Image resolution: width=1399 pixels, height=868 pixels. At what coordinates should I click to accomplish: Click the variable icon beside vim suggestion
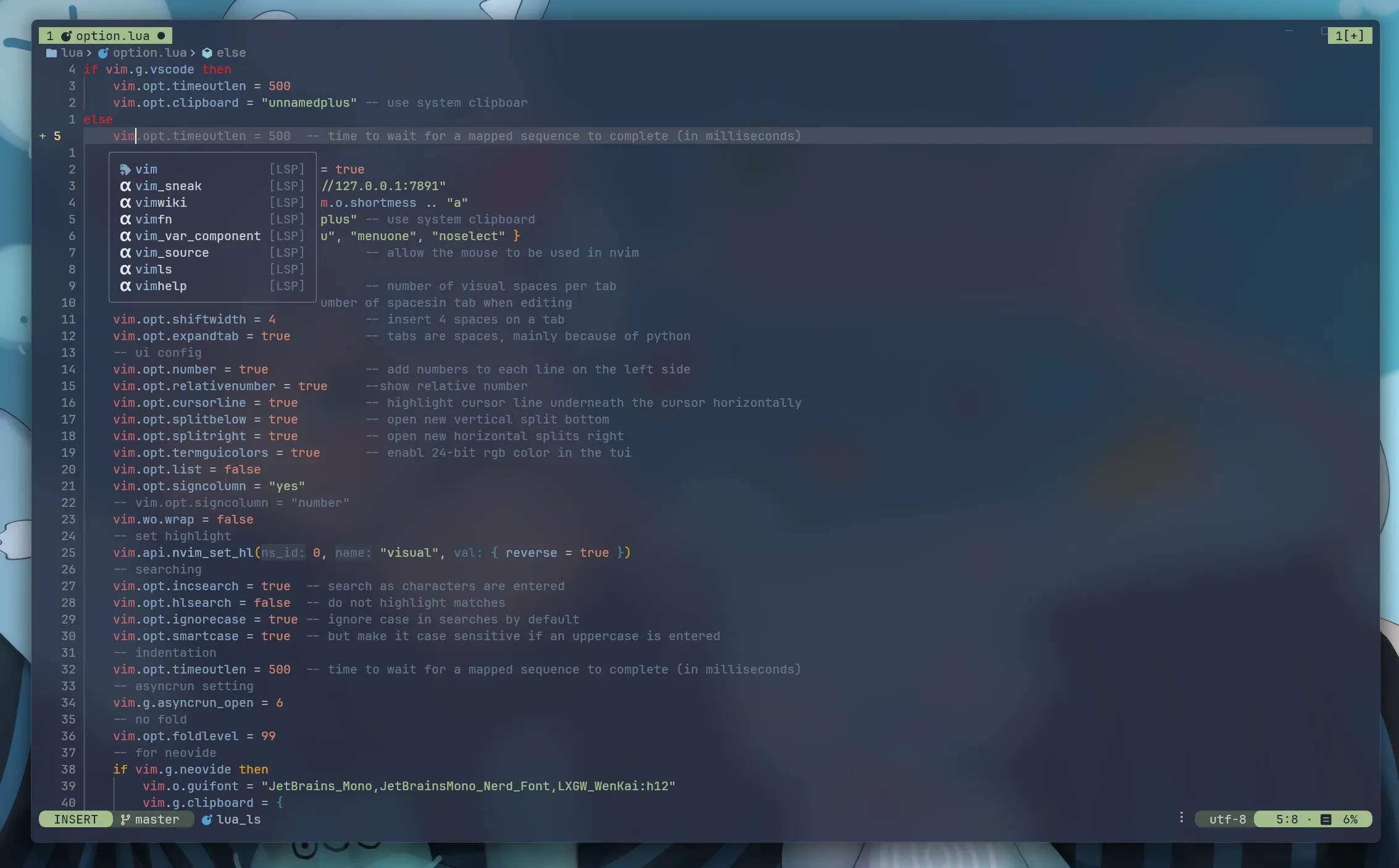click(125, 169)
